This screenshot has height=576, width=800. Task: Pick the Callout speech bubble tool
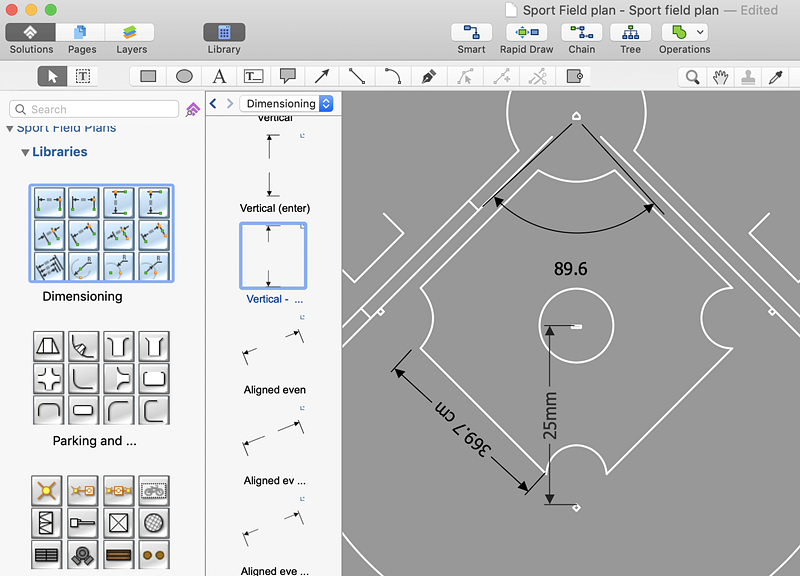(x=288, y=76)
